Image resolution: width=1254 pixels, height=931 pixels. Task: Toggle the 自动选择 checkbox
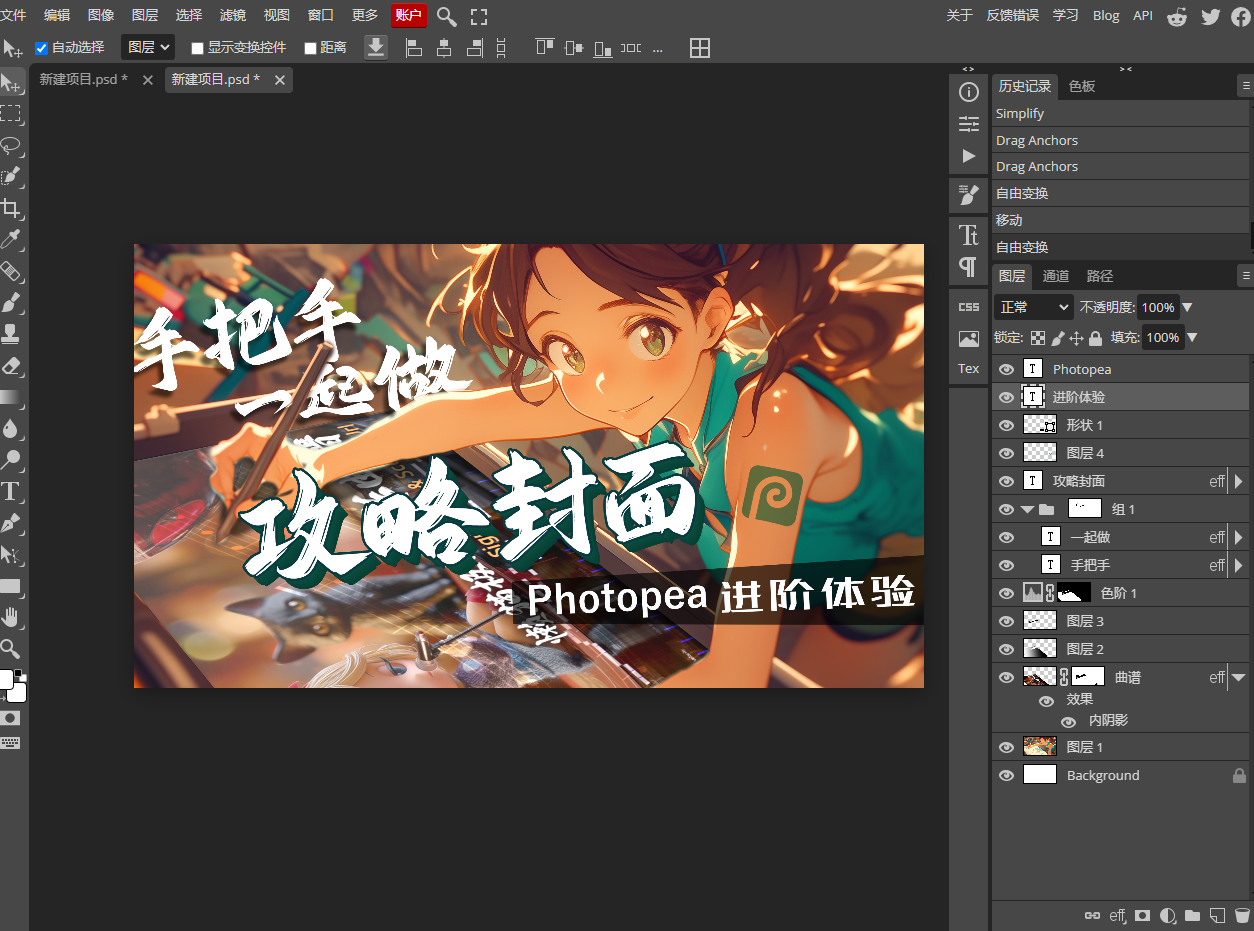(x=41, y=48)
